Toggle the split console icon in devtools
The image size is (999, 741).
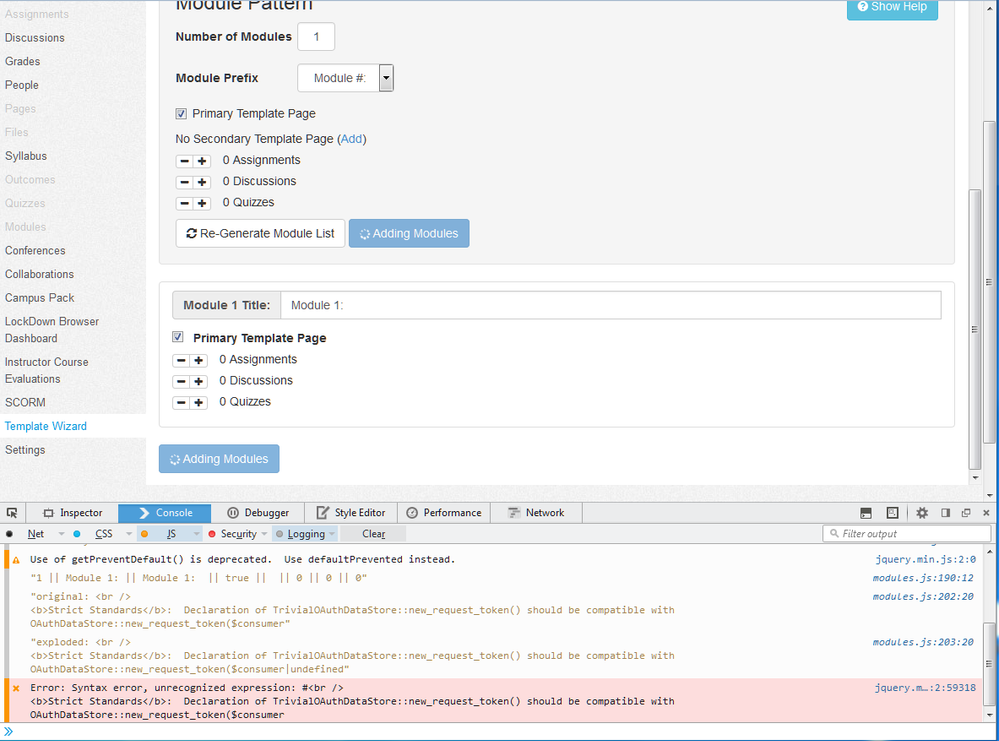coord(866,513)
